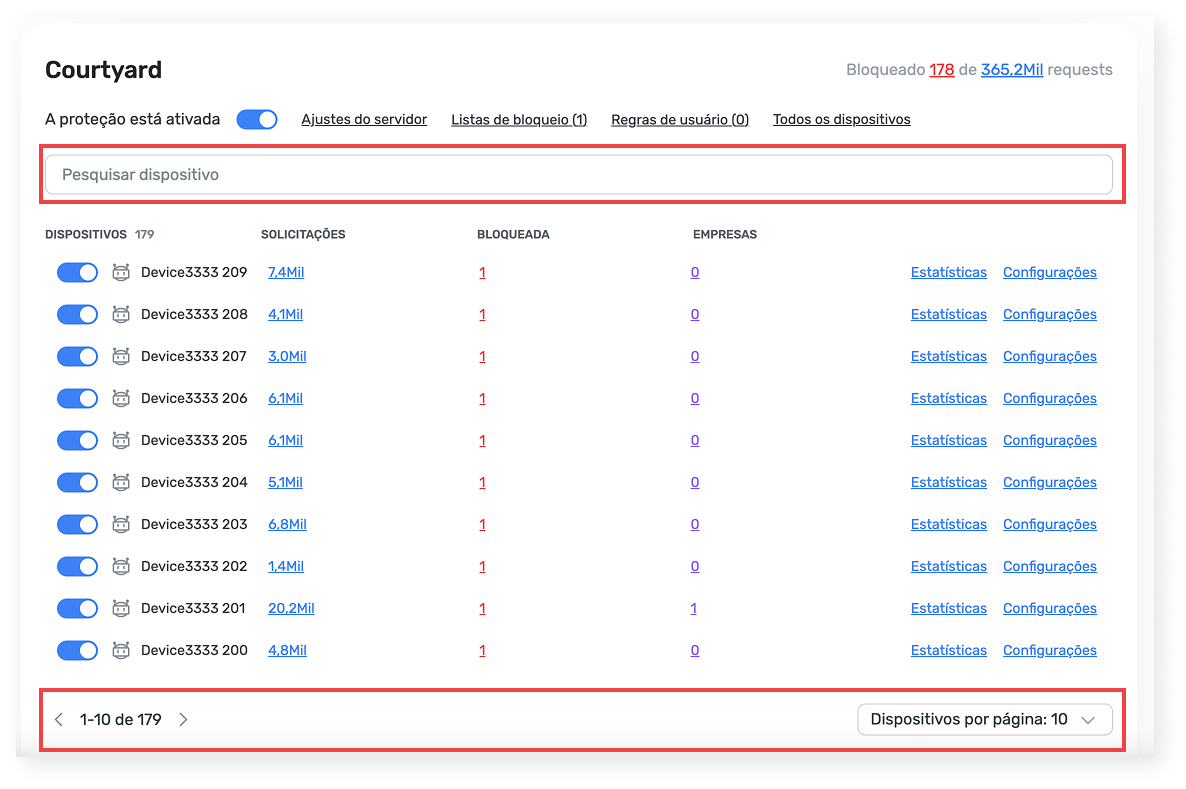Click the 20,2Mil requests link

coord(291,608)
